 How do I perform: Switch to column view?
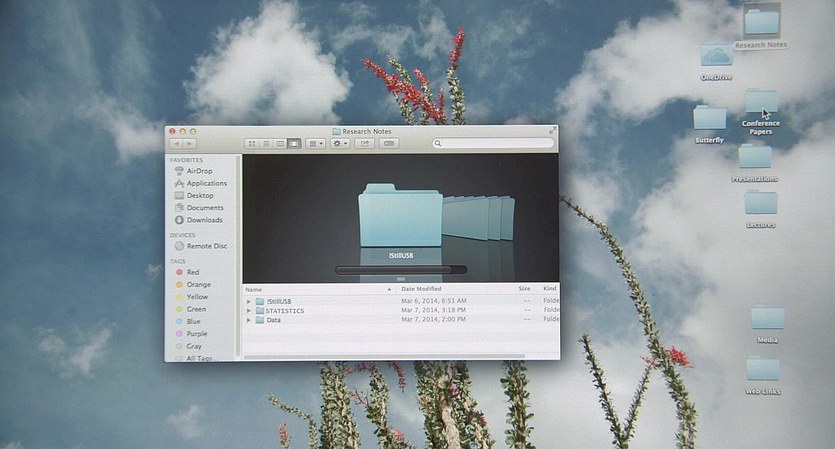tap(280, 144)
